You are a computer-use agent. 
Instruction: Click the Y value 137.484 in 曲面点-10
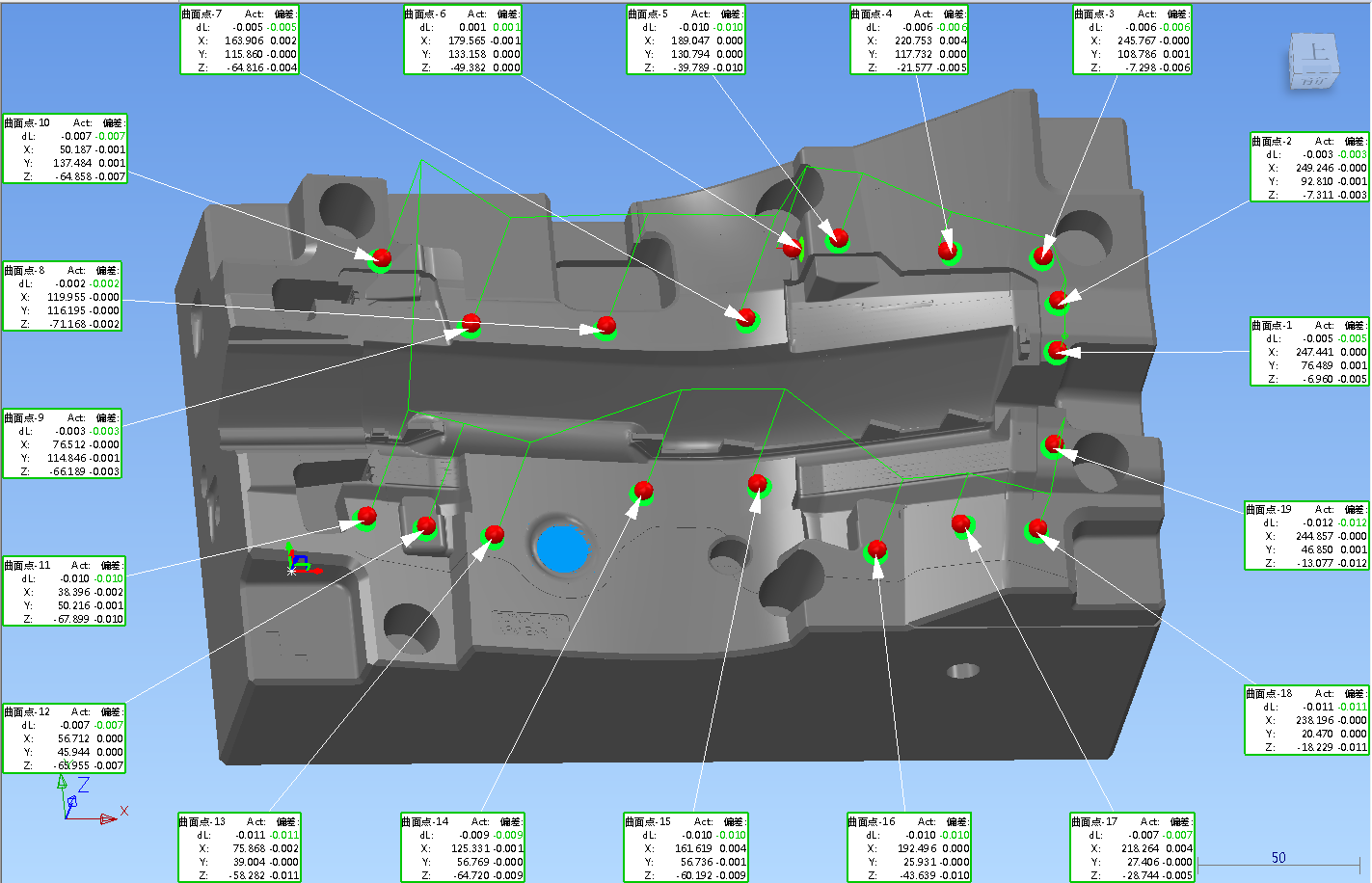coord(73,163)
